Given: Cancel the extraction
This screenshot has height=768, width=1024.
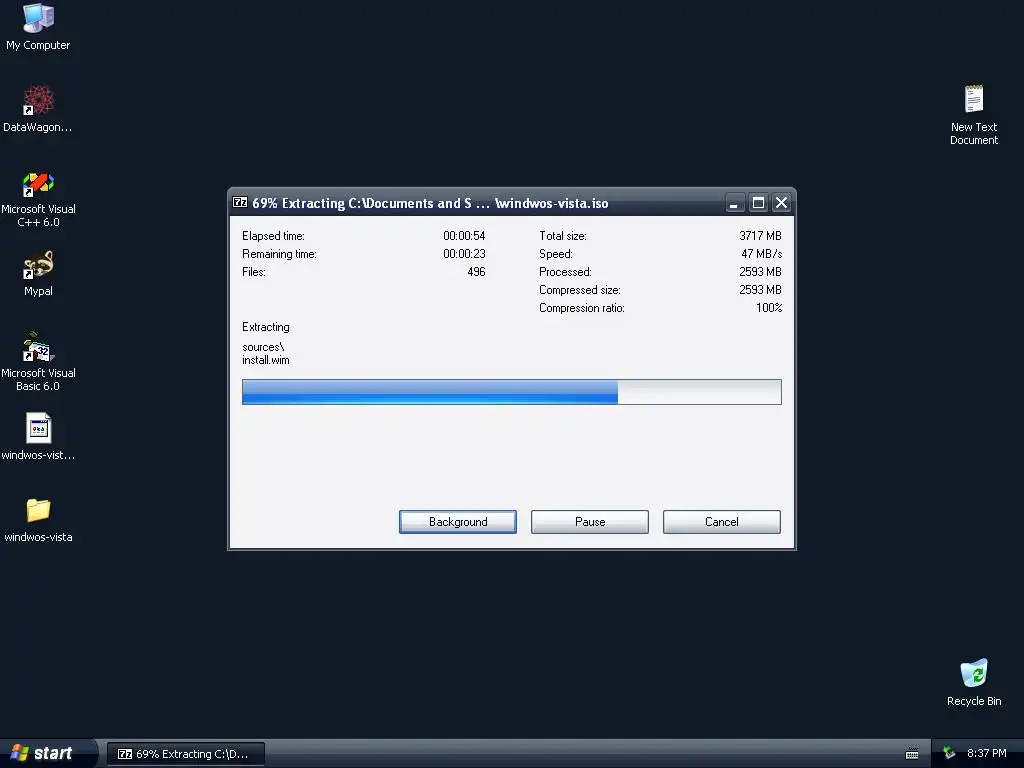Looking at the screenshot, I should tap(722, 522).
